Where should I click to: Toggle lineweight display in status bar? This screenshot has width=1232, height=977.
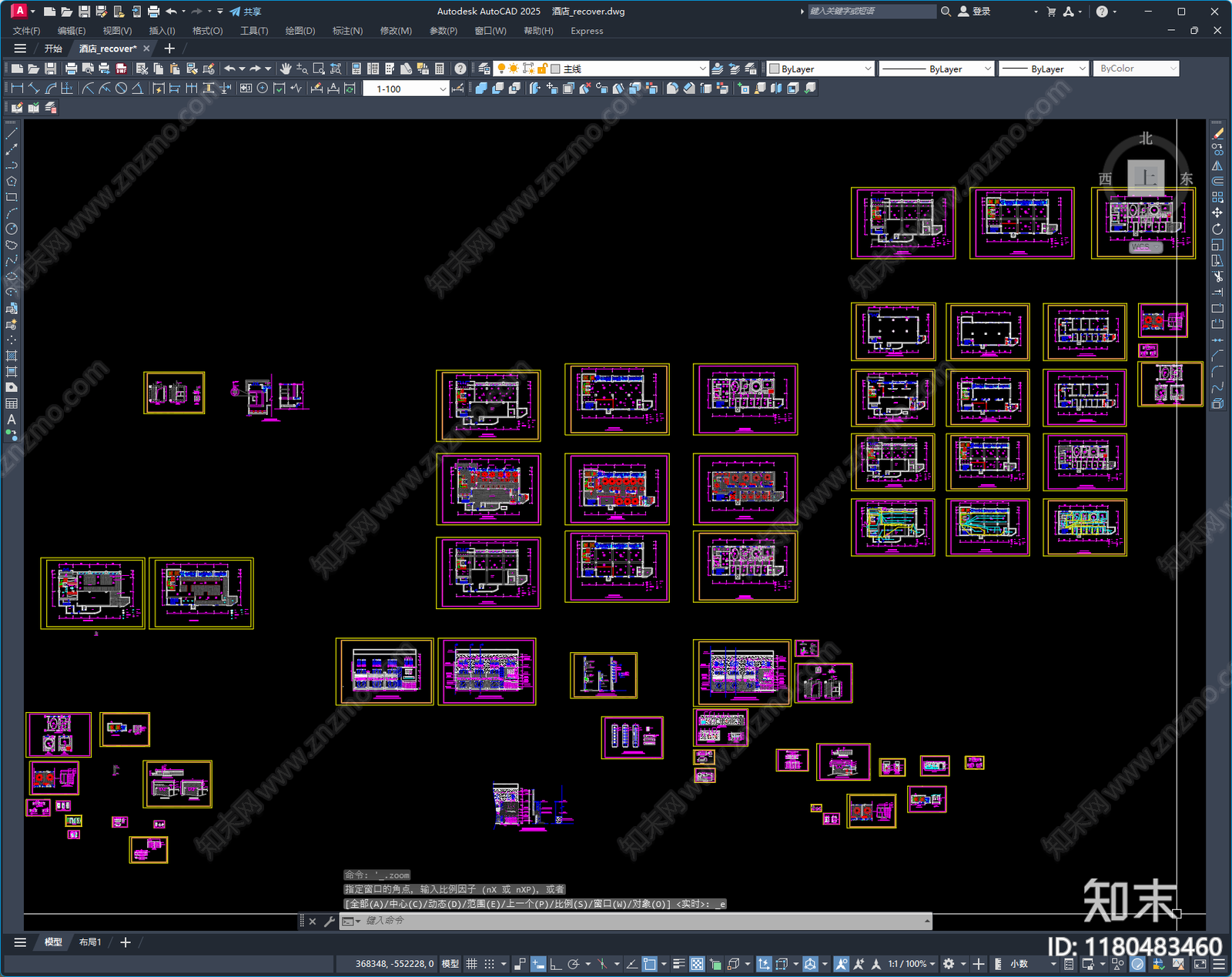click(679, 964)
